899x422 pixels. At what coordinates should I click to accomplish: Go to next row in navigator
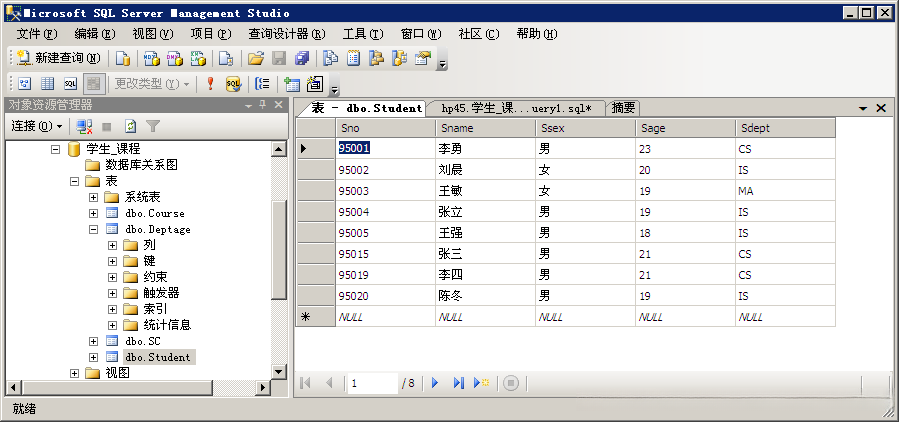(x=435, y=383)
